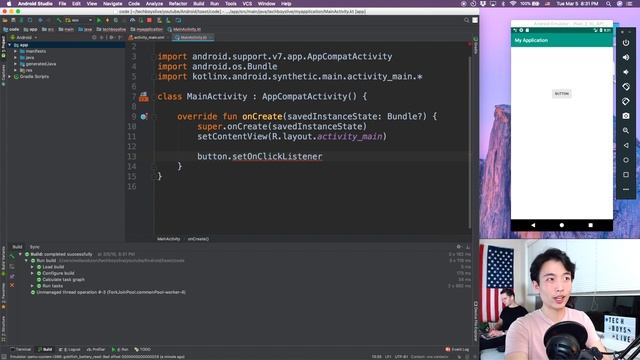Click MainActivity in editor breadcrumb
The width and height of the screenshot is (640, 360).
click(169, 239)
